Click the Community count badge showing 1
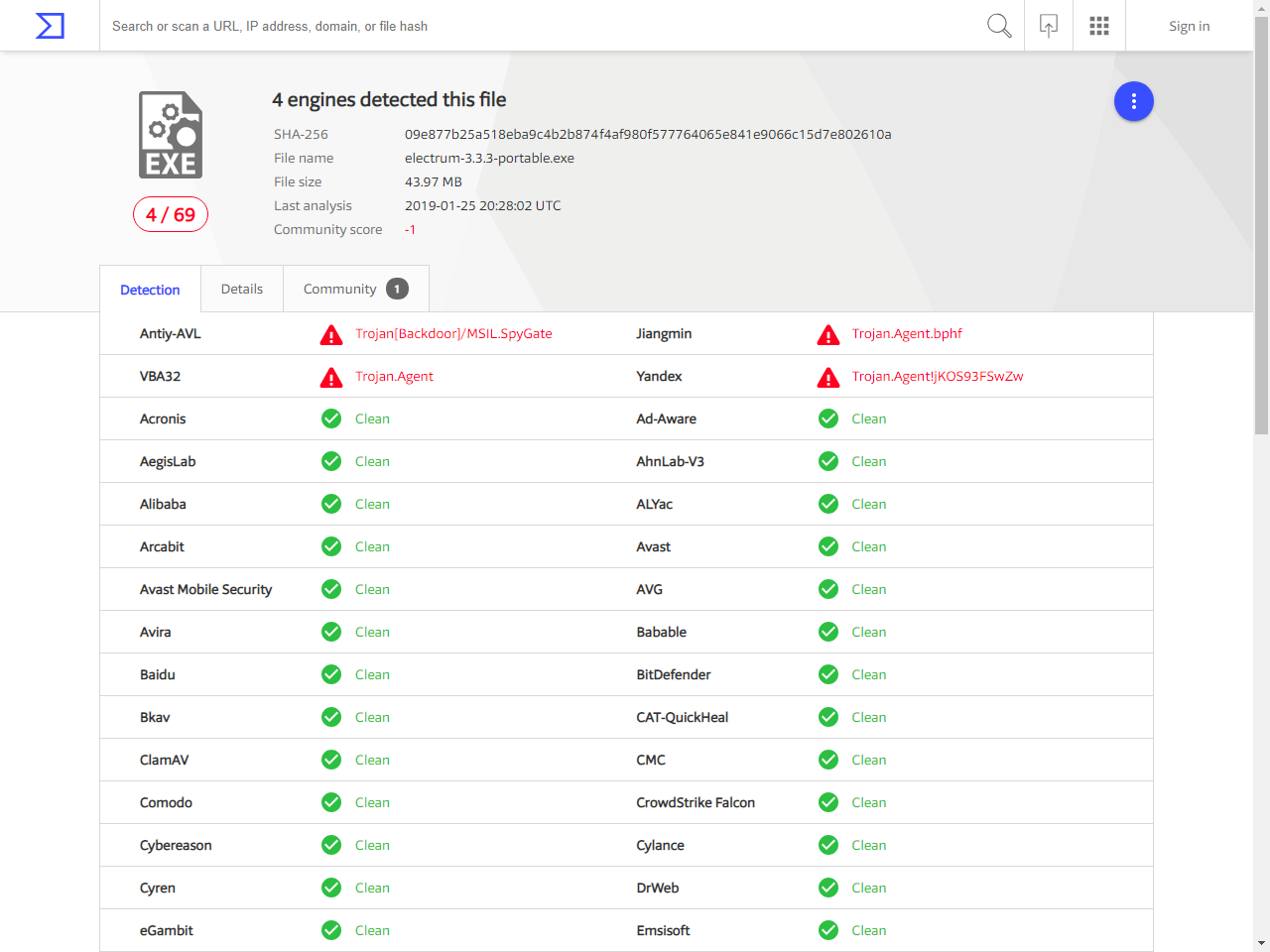 coord(397,289)
